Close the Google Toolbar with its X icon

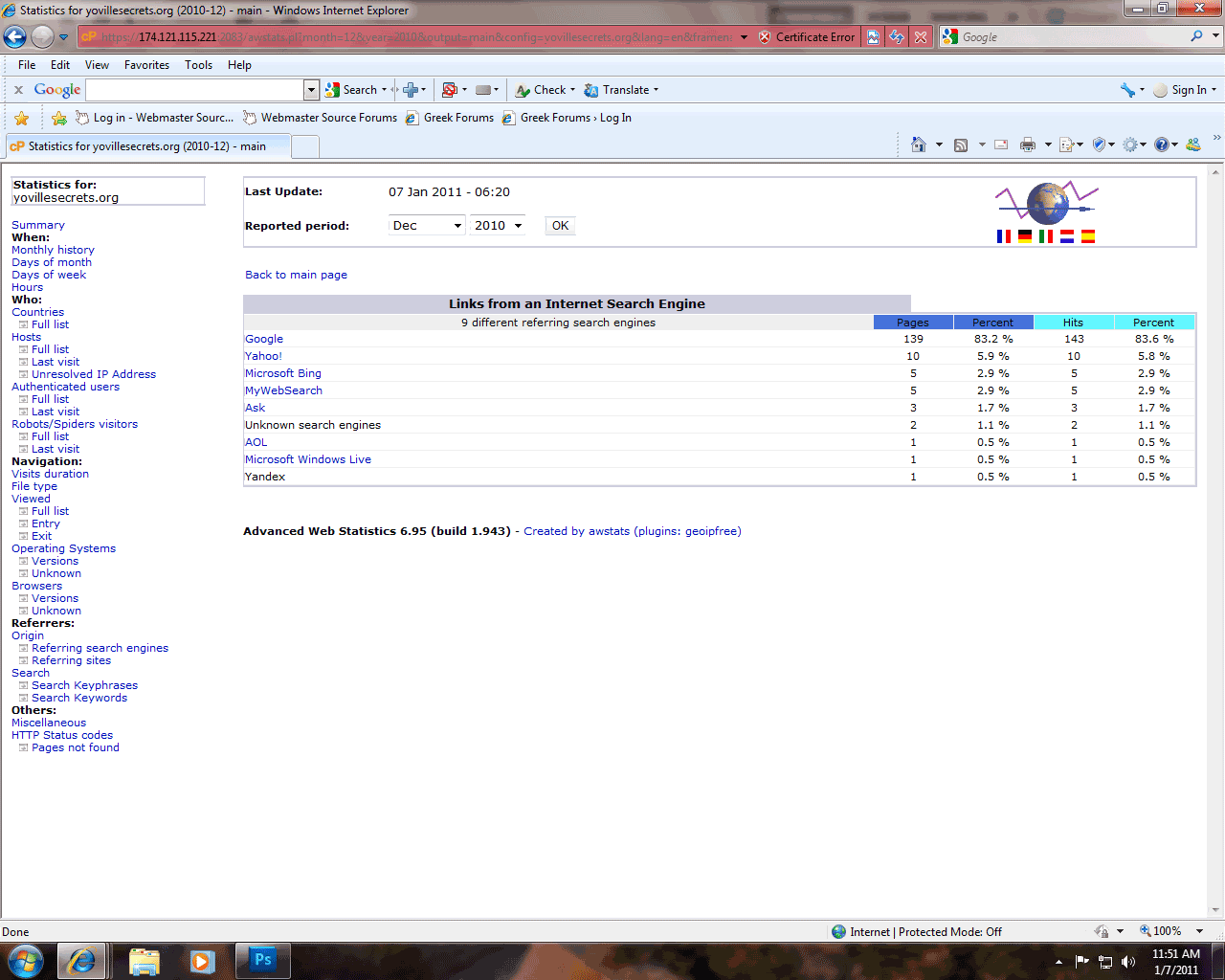(x=18, y=90)
